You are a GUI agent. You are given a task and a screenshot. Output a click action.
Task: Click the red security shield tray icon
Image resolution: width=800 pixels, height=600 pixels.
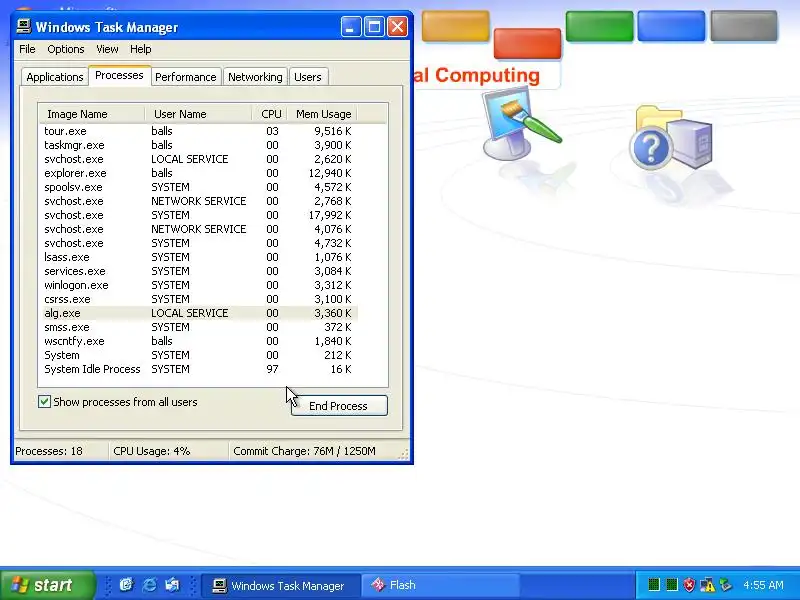689,585
